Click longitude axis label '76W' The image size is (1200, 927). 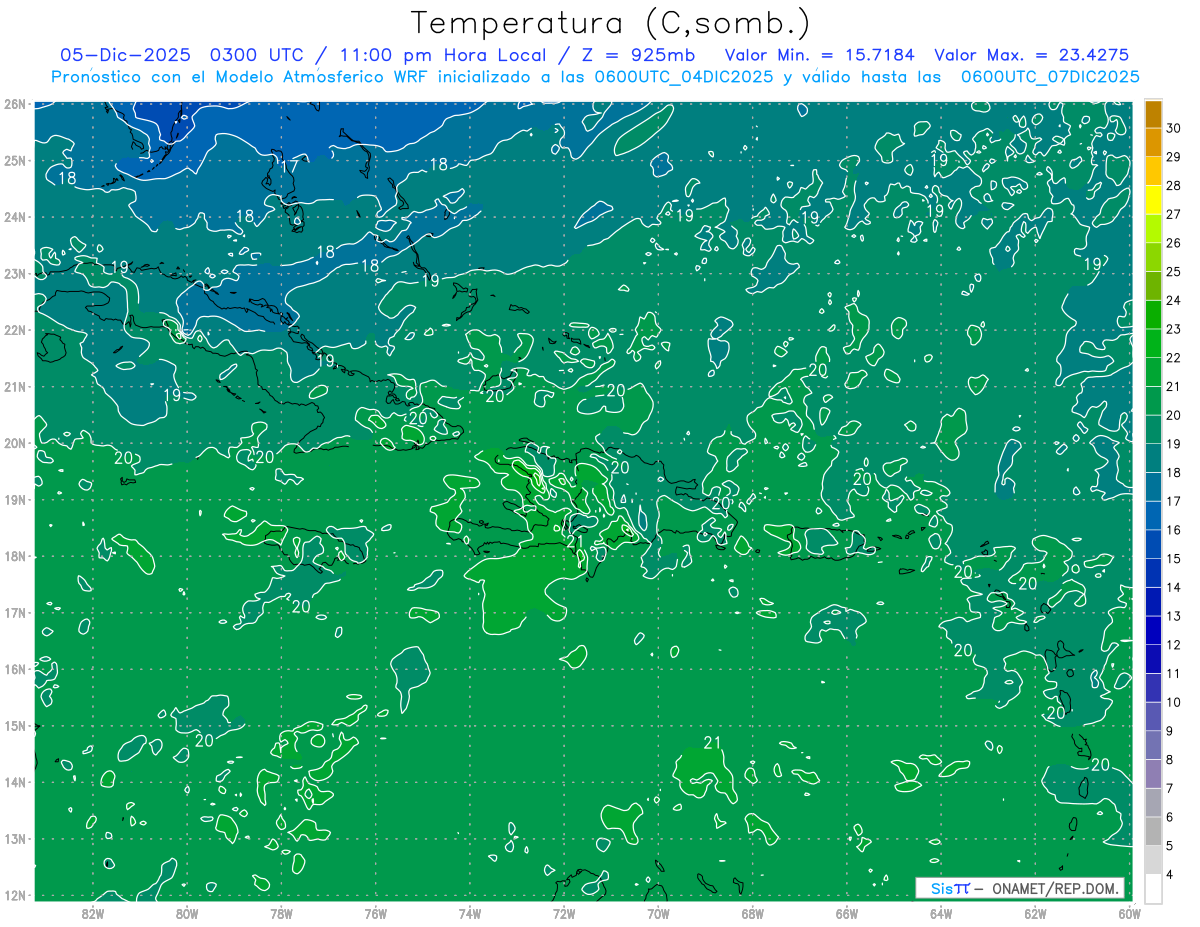tap(376, 913)
